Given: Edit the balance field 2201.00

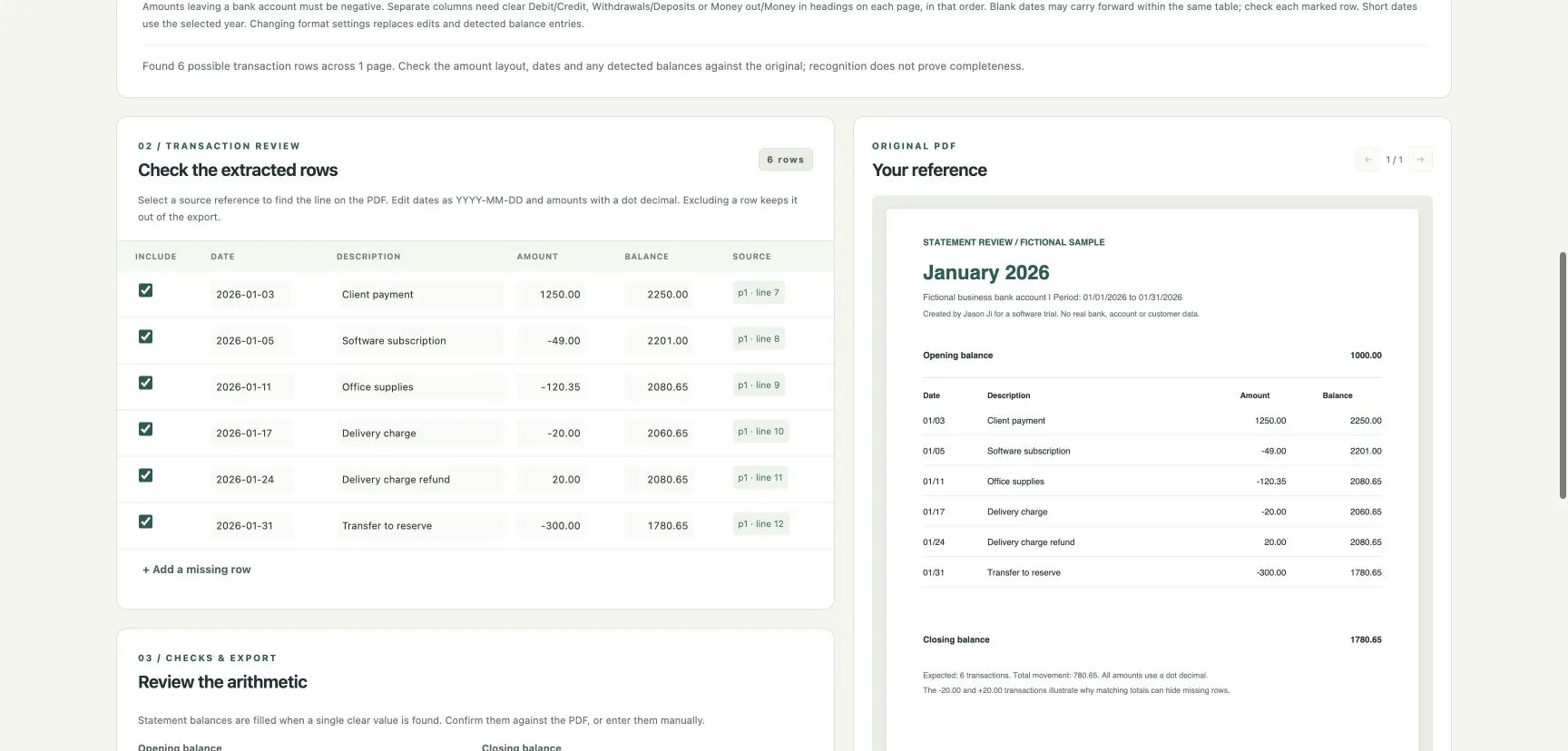Looking at the screenshot, I should pos(660,341).
